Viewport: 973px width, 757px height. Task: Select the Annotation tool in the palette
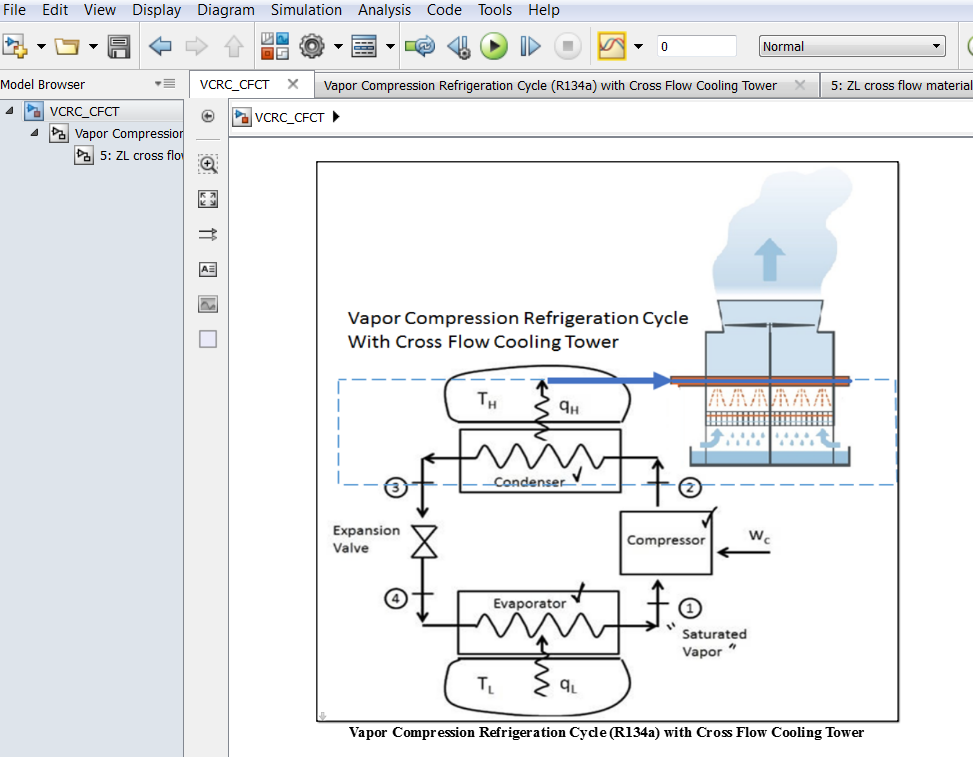207,269
